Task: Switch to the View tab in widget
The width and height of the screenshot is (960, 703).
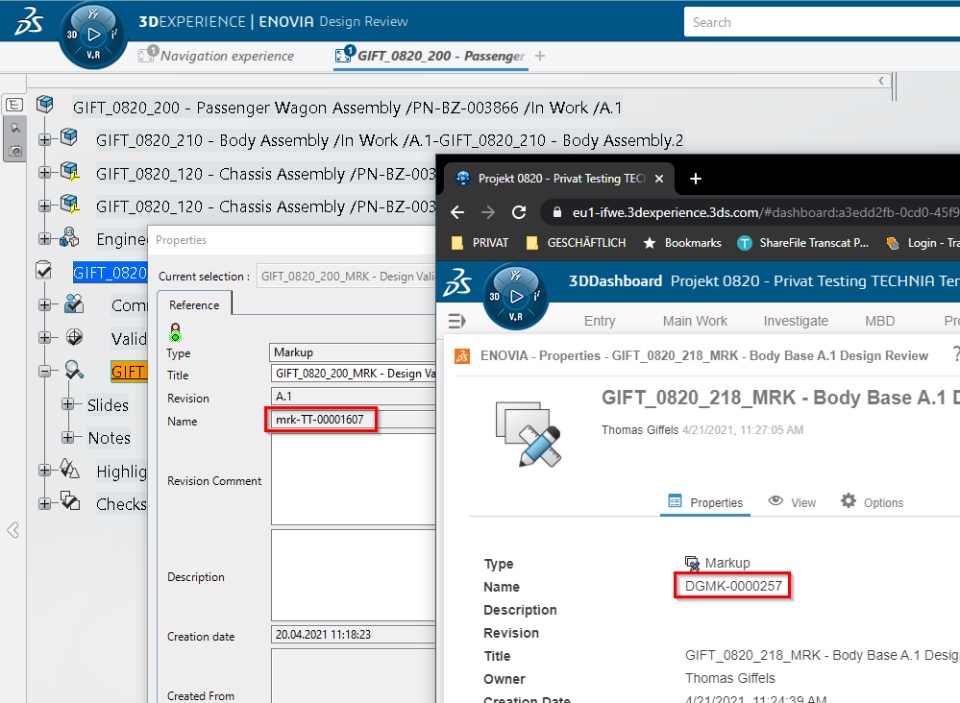Action: pyautogui.click(x=792, y=502)
